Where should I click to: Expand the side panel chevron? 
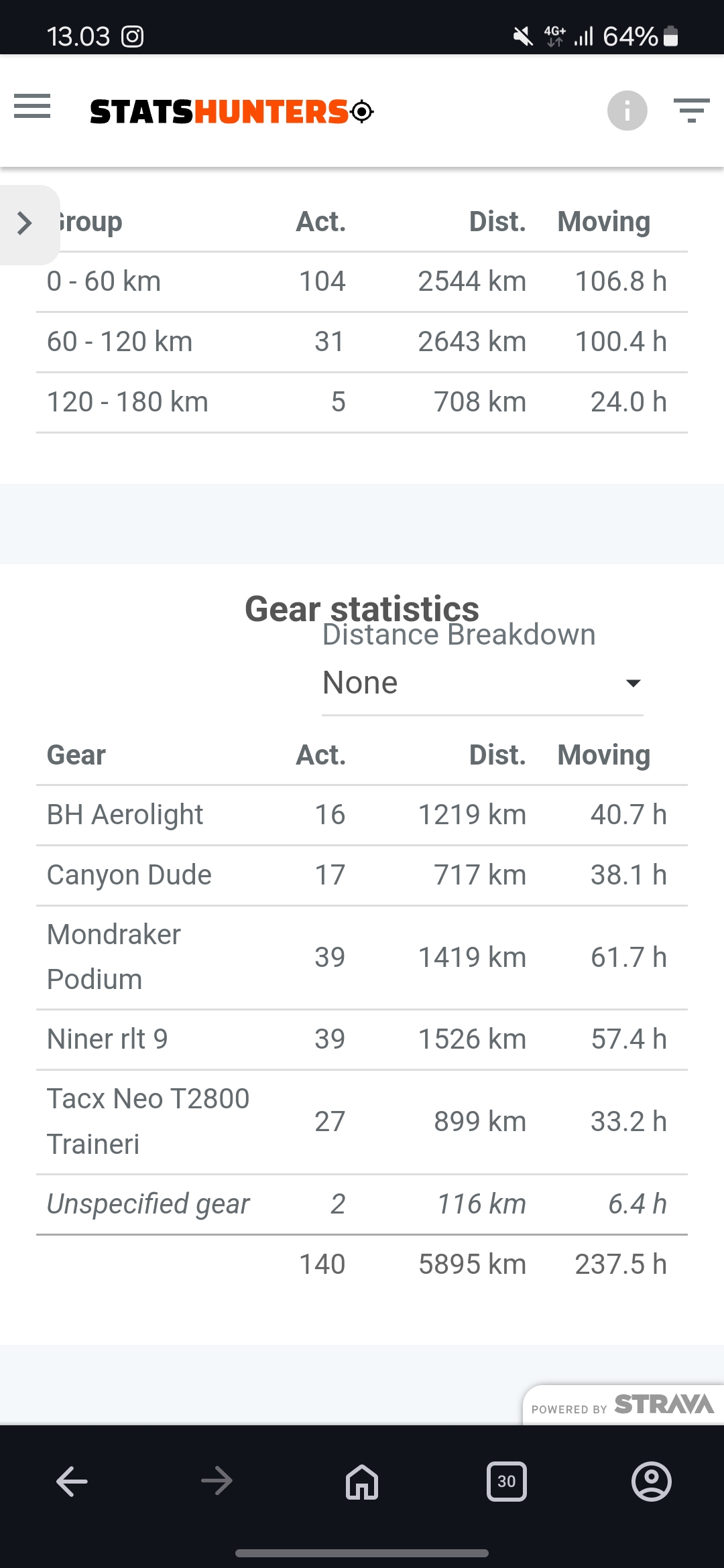coord(25,223)
